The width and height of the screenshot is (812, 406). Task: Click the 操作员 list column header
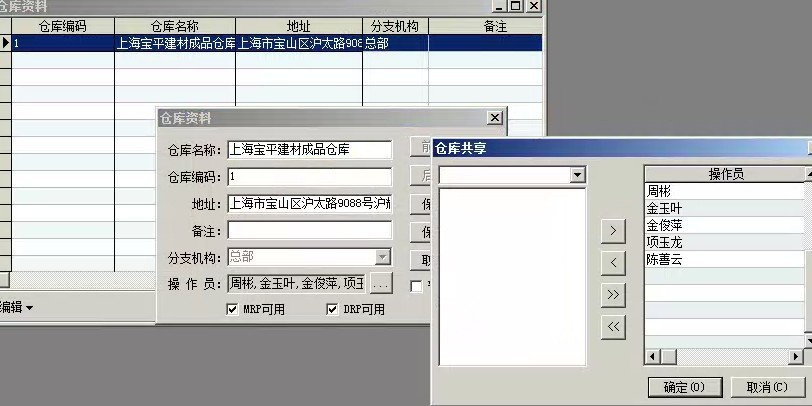pyautogui.click(x=724, y=174)
